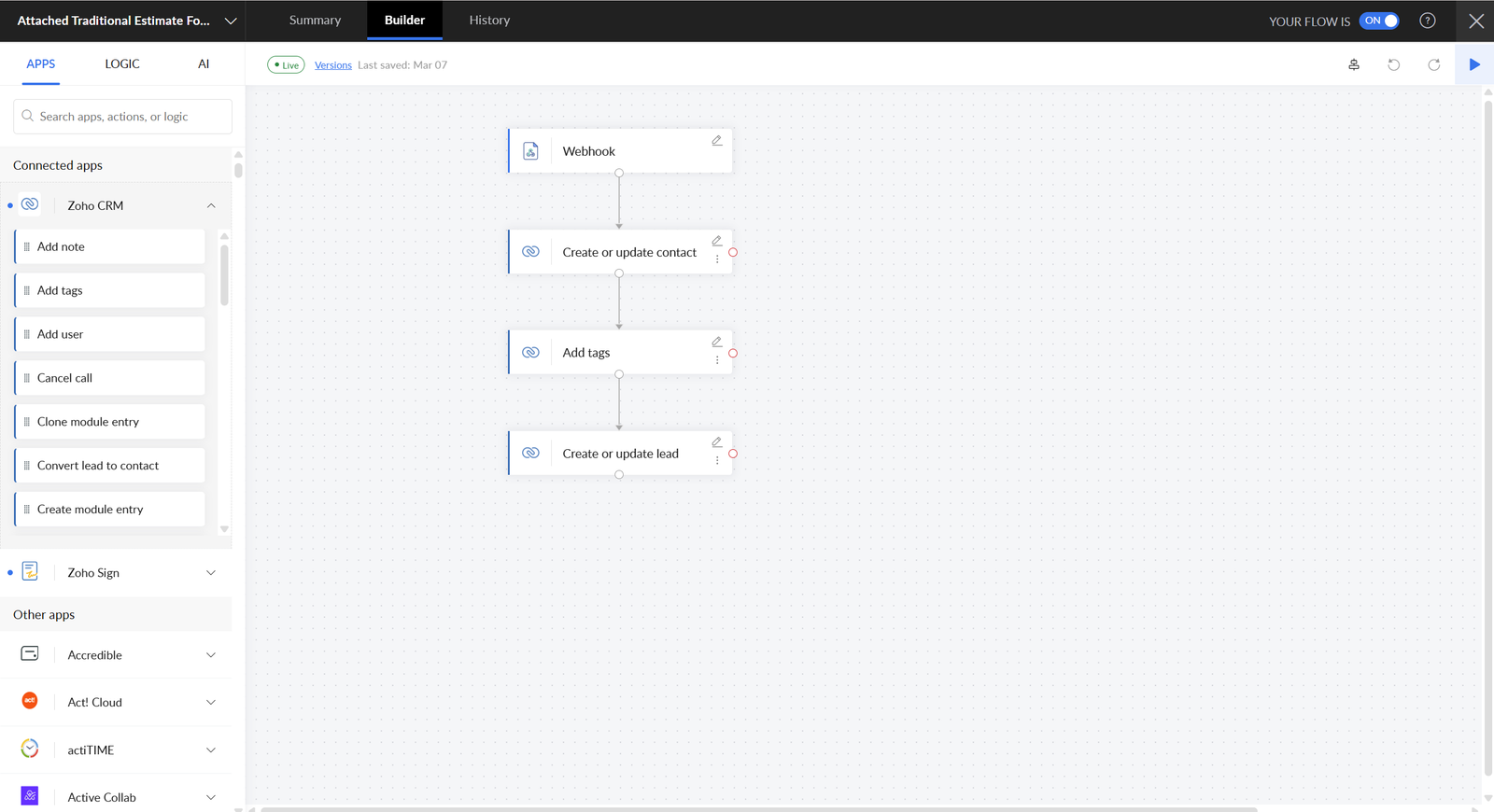The image size is (1494, 812).
Task: Select the APPS sidebar tab
Action: tap(41, 64)
